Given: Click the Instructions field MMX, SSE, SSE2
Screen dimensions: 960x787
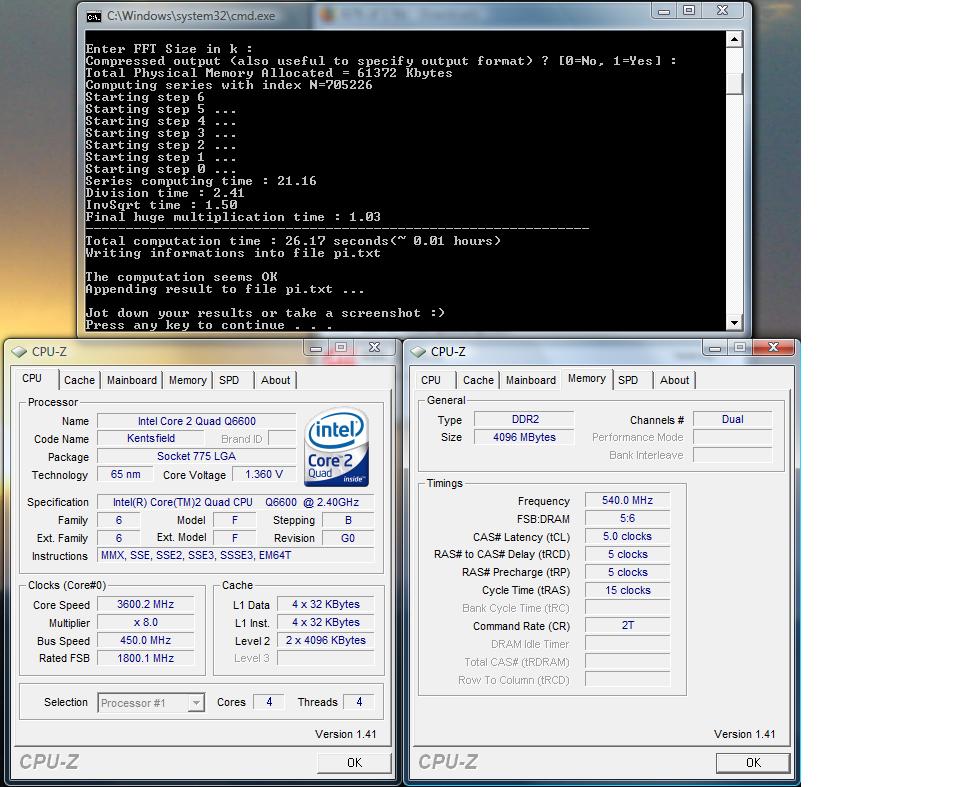Looking at the screenshot, I should tap(236, 555).
